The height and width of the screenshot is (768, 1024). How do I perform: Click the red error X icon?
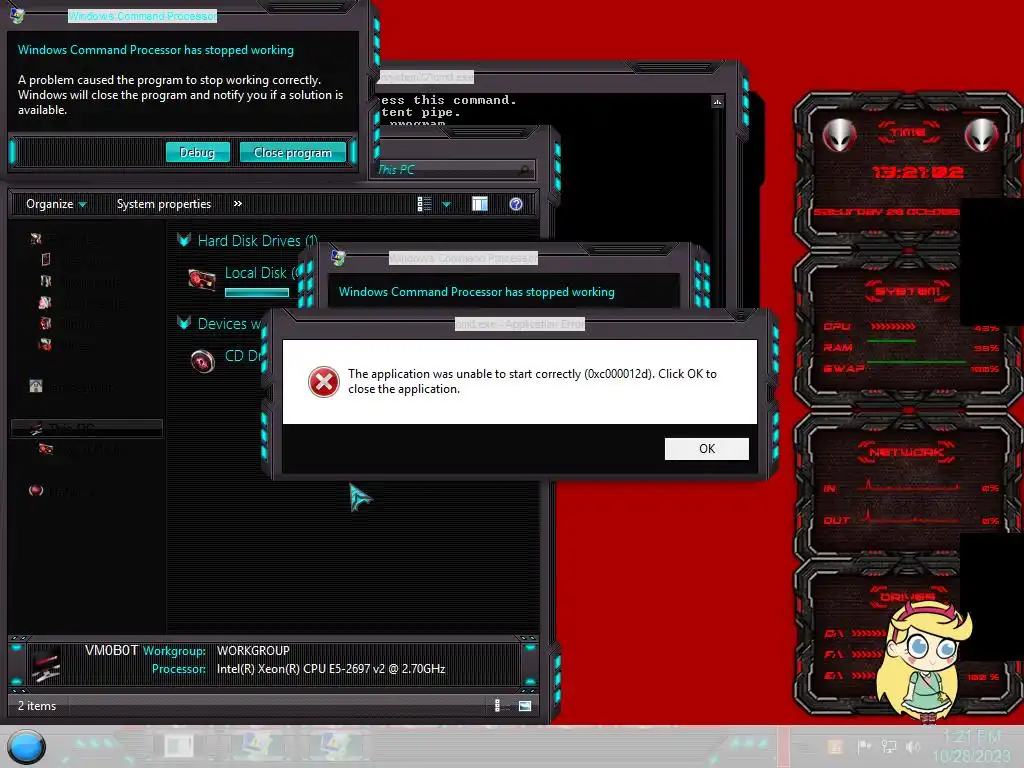[x=324, y=382]
